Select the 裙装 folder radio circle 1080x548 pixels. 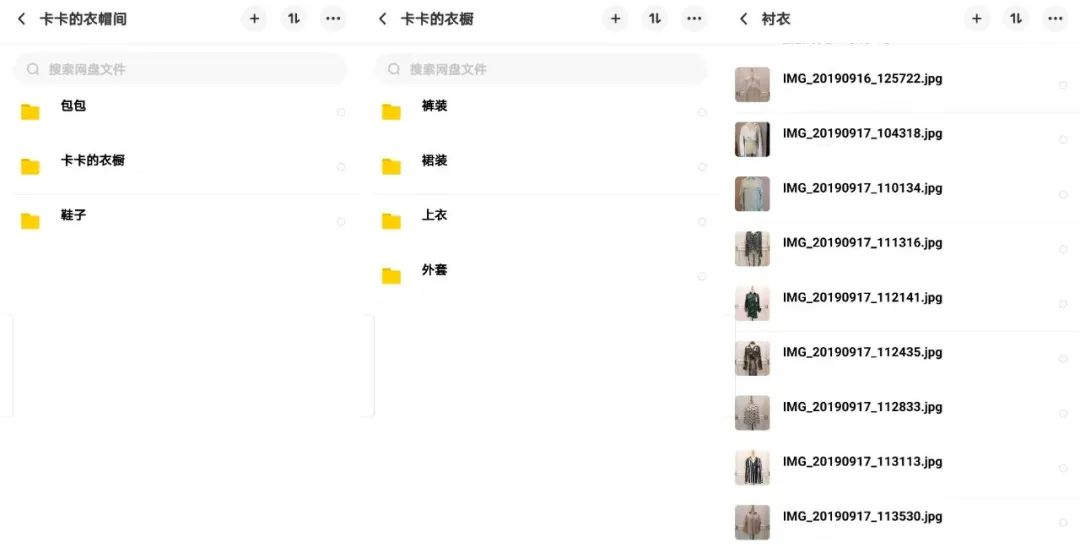702,167
